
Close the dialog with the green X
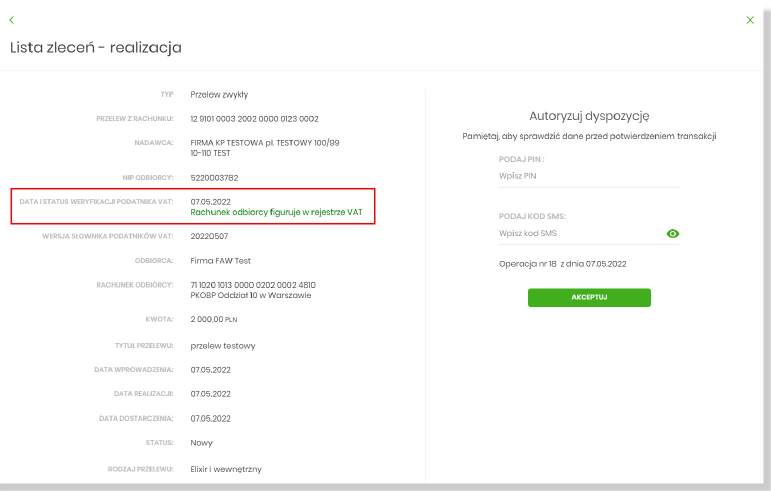[750, 20]
